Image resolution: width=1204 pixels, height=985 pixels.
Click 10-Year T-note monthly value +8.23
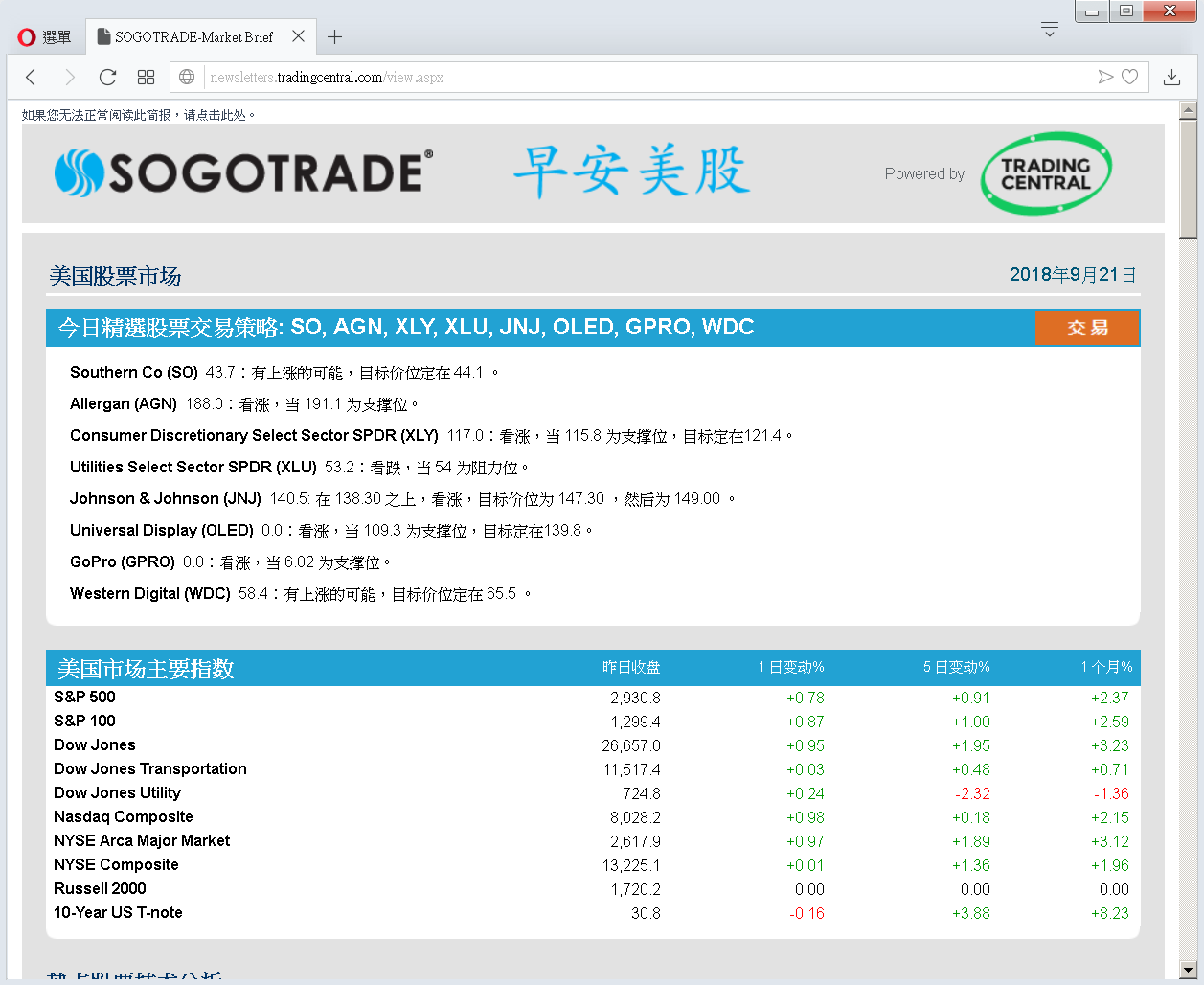click(1110, 913)
